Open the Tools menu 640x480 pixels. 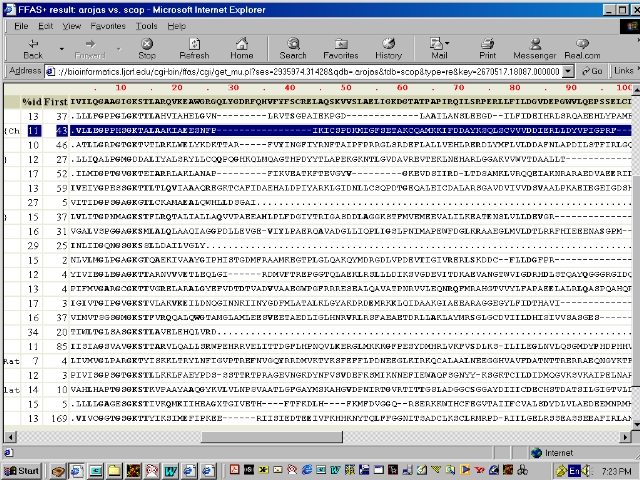click(x=146, y=25)
